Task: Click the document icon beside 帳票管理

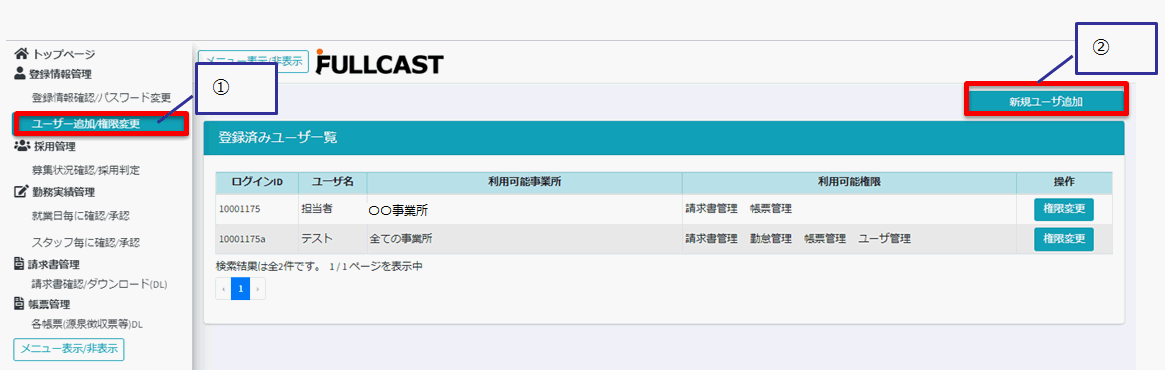Action: (x=20, y=304)
